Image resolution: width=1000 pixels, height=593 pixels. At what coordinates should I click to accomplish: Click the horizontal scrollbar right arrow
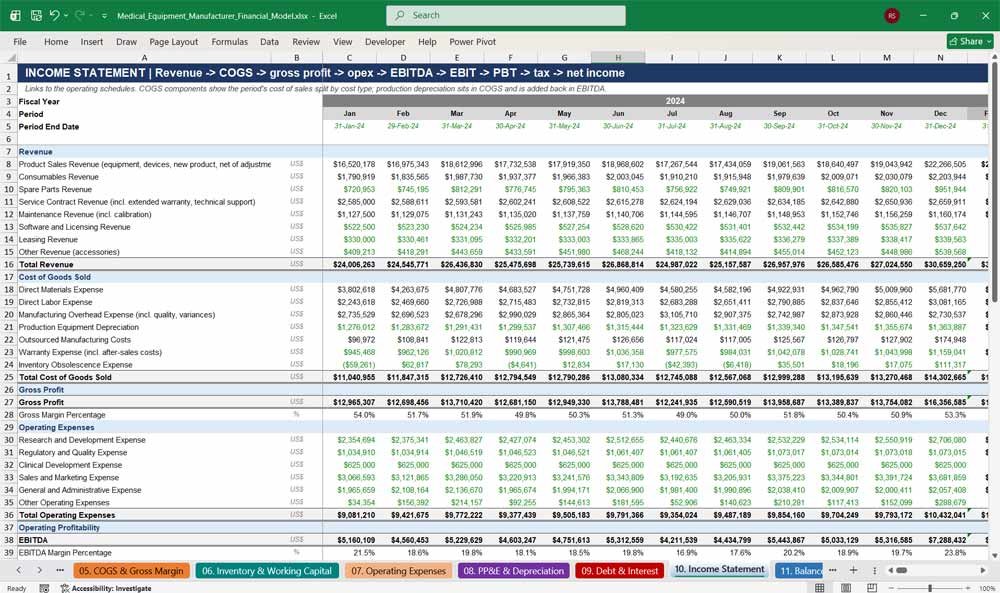983,570
